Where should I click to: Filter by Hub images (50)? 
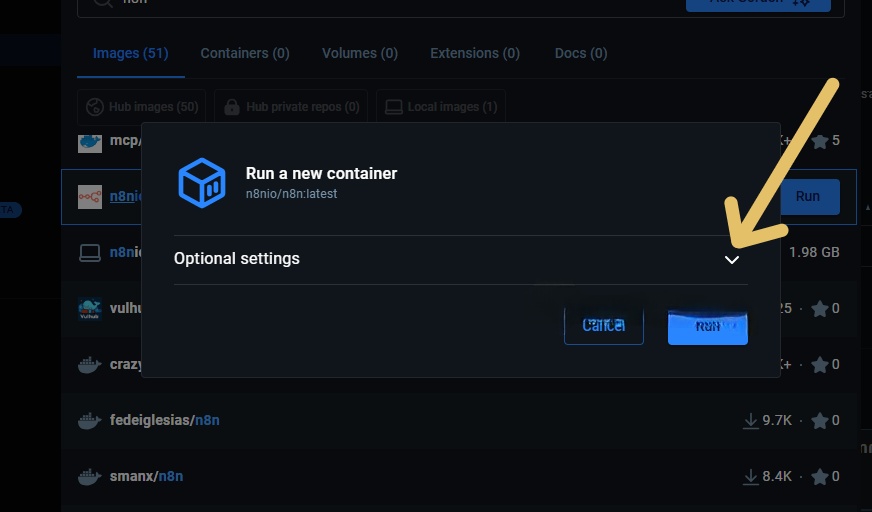[x=142, y=107]
